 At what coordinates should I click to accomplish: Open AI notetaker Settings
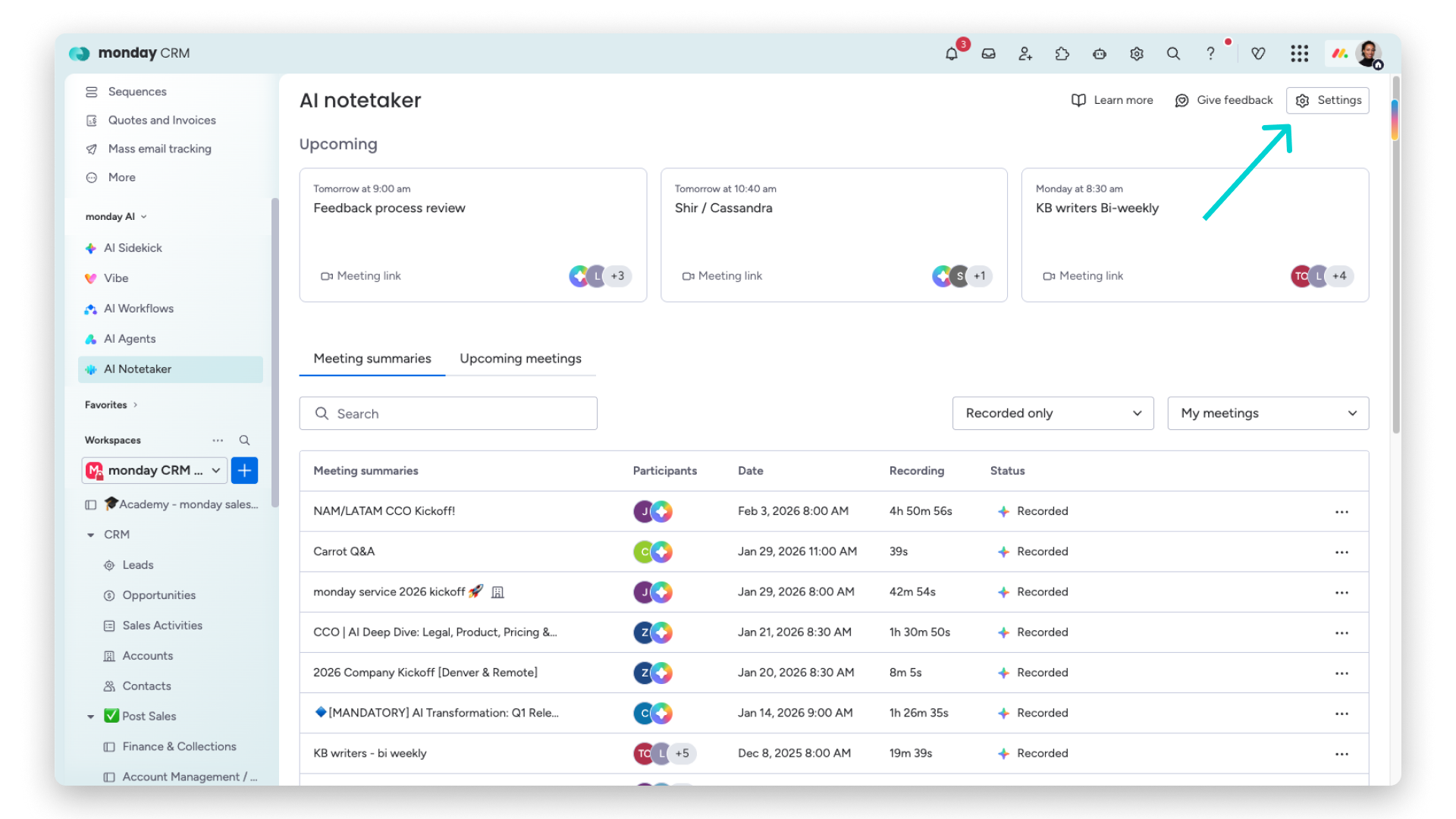[1328, 100]
